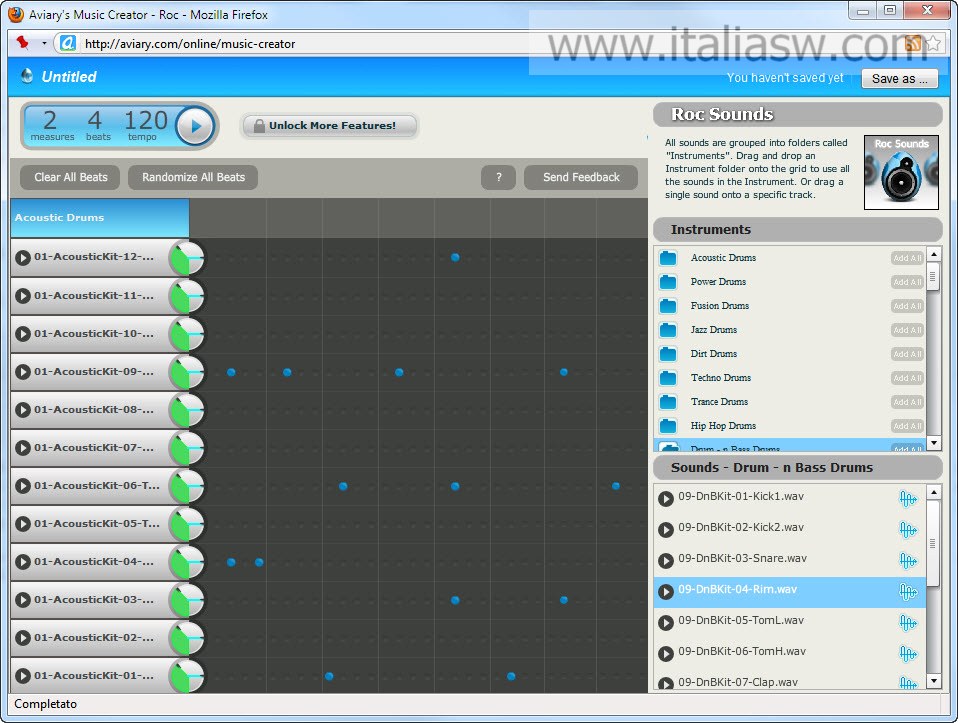Open the Power Drums instrument folder

[x=668, y=282]
